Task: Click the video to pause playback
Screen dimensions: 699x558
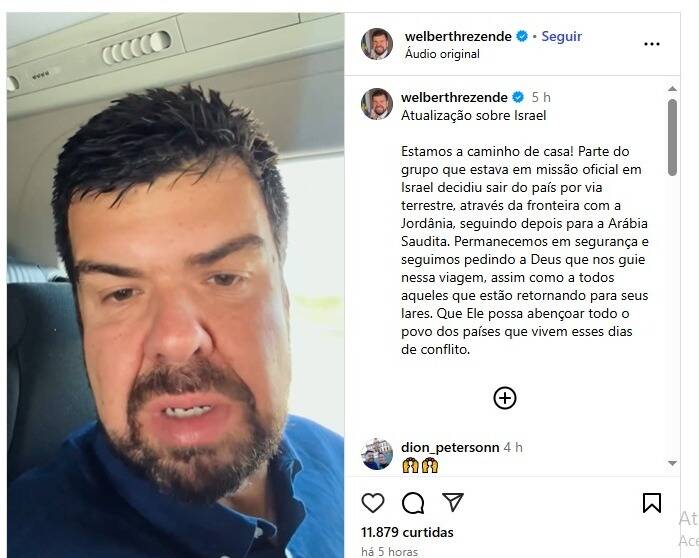Action: click(175, 285)
